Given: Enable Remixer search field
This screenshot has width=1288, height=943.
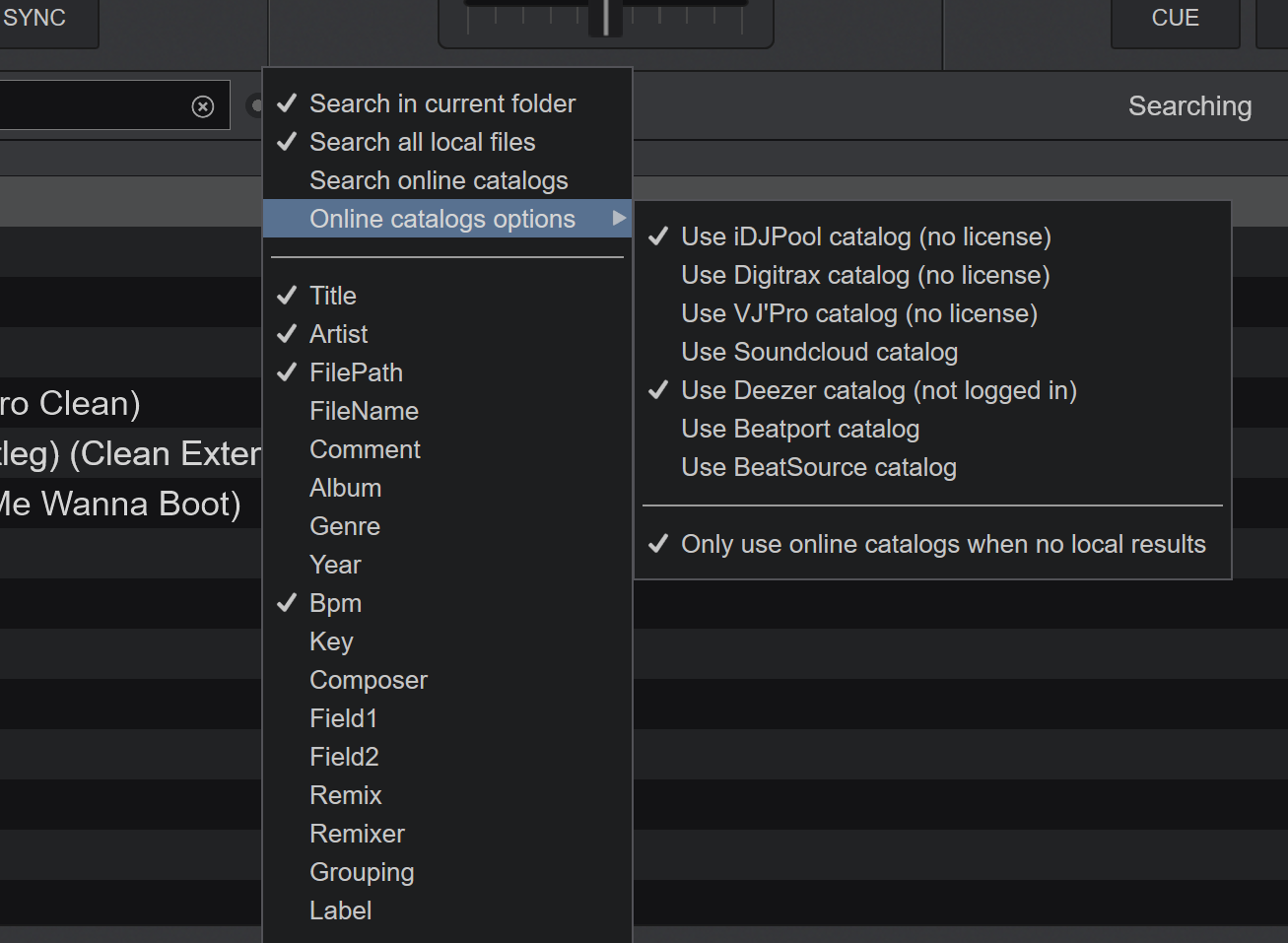Looking at the screenshot, I should (447, 834).
